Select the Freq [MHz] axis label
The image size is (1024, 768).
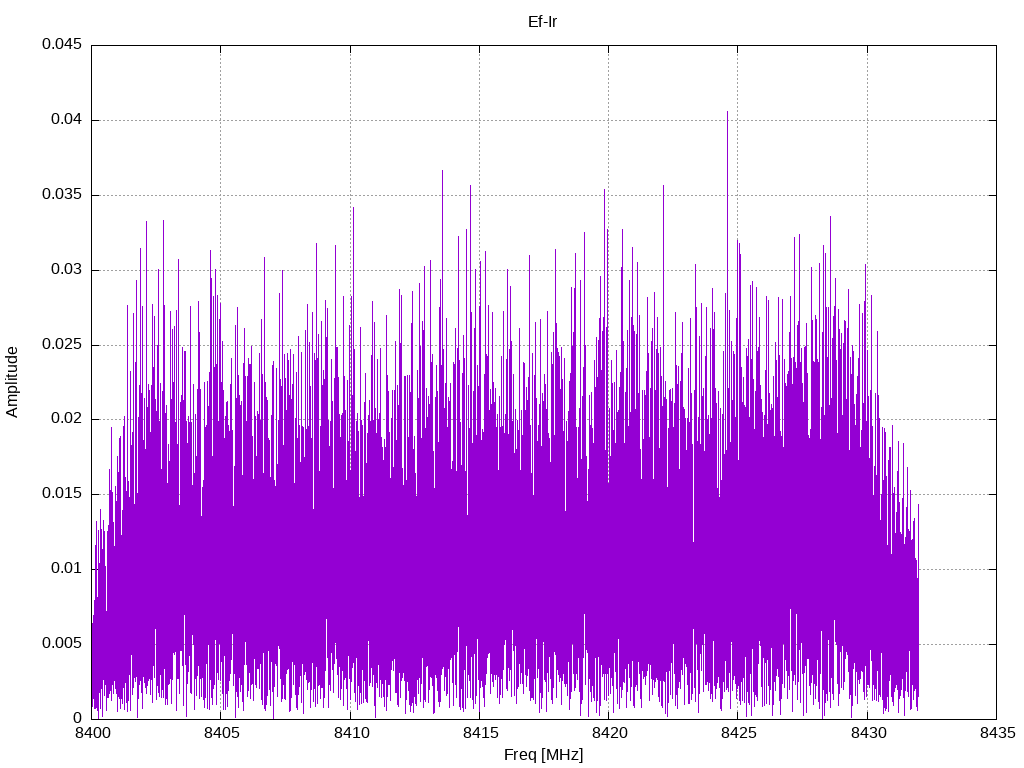click(x=543, y=755)
